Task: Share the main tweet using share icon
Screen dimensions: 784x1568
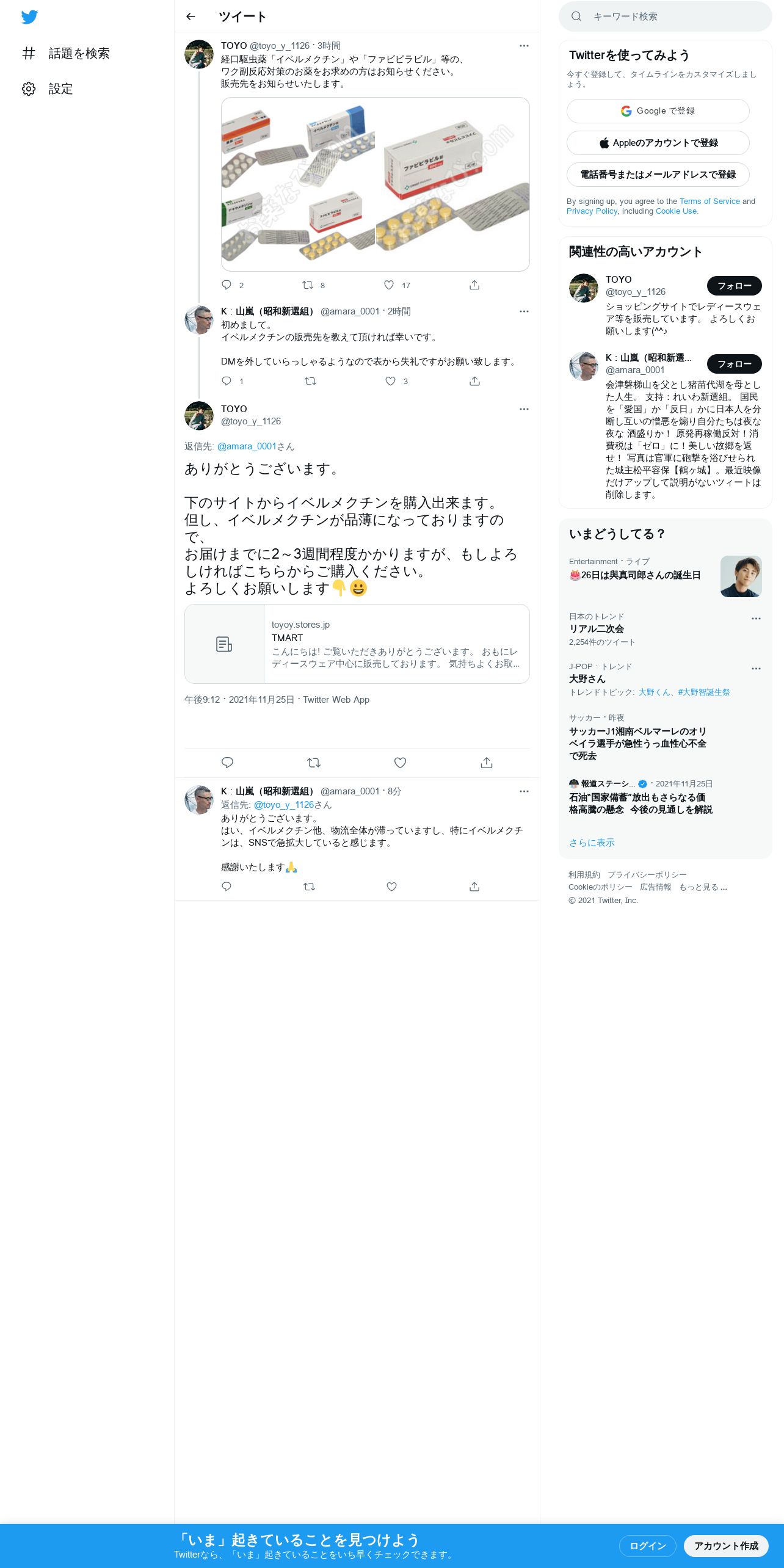Action: point(487,763)
